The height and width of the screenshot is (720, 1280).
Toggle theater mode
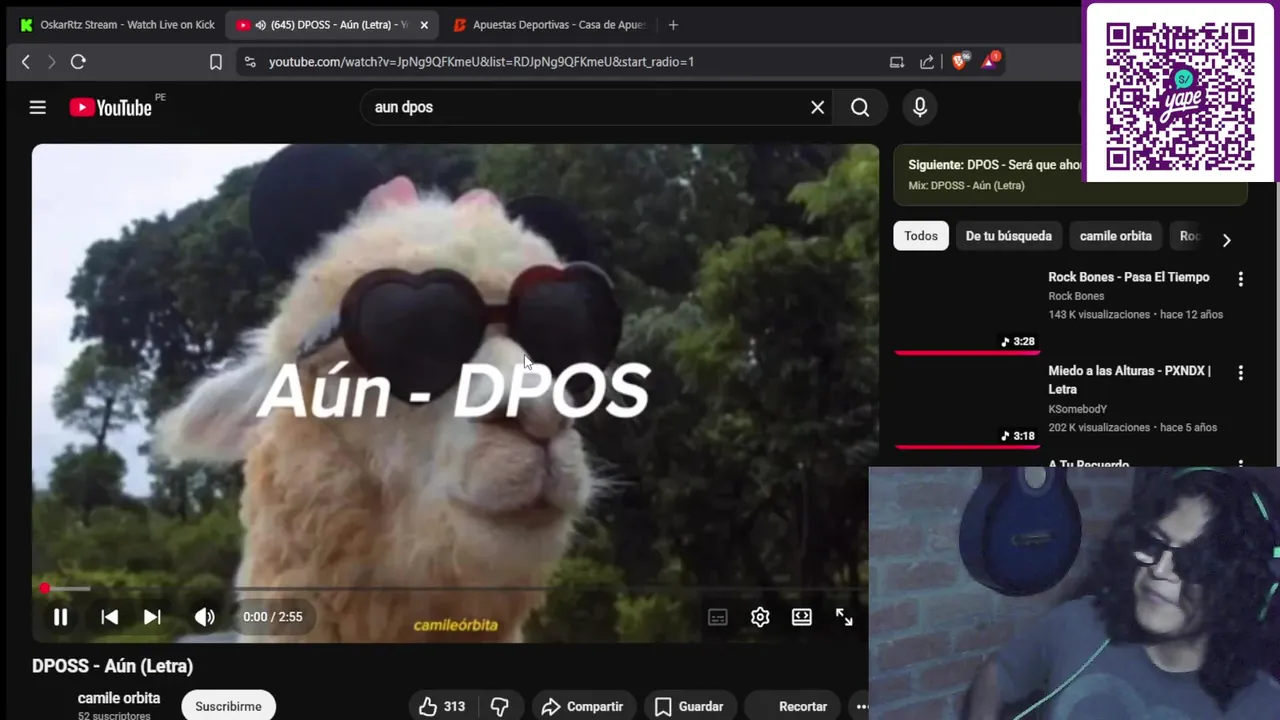click(802, 617)
